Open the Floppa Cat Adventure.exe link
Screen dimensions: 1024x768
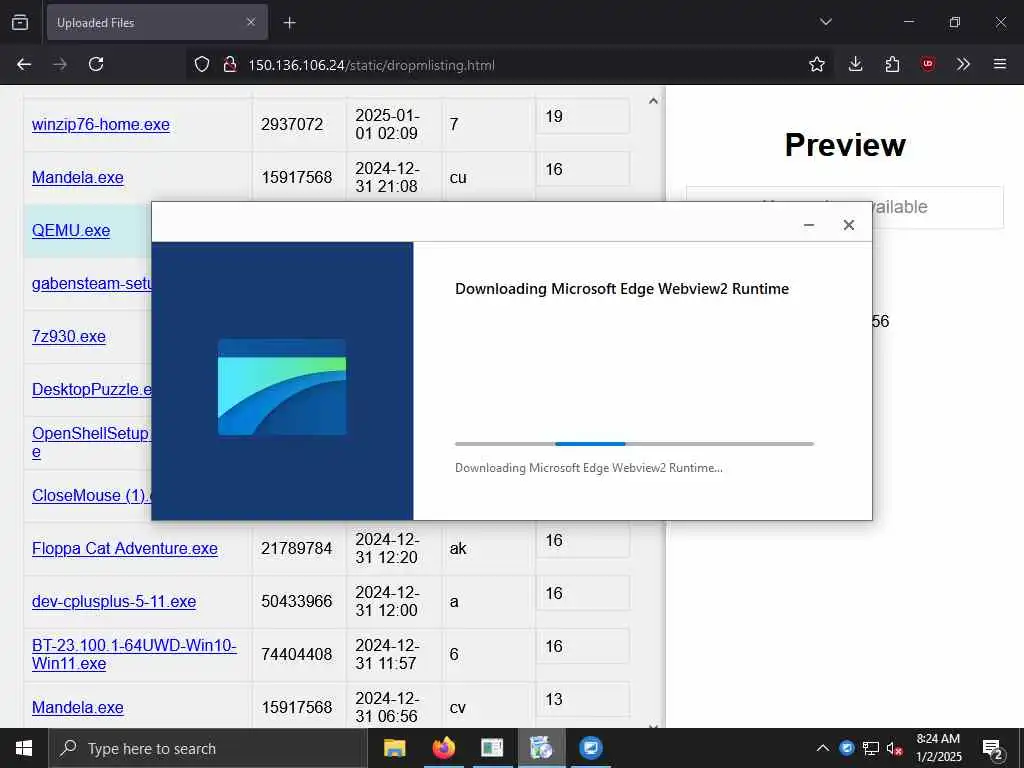125,548
